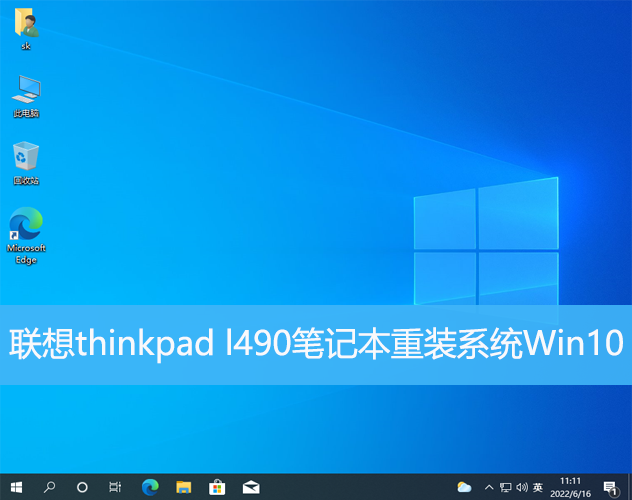Open the weather widget in system tray

click(464, 487)
